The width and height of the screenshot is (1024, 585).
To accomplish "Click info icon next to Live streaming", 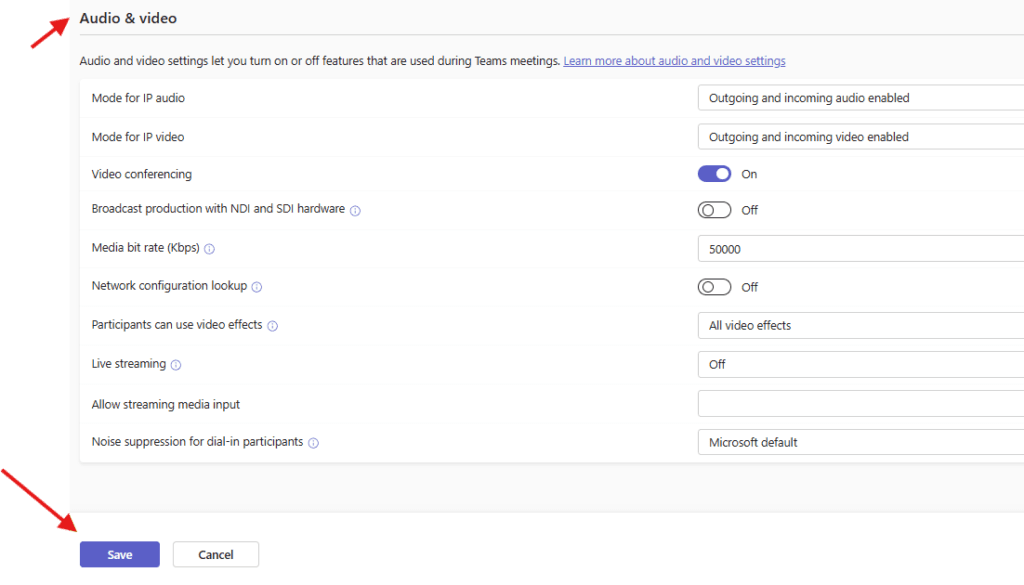I will coord(176,365).
